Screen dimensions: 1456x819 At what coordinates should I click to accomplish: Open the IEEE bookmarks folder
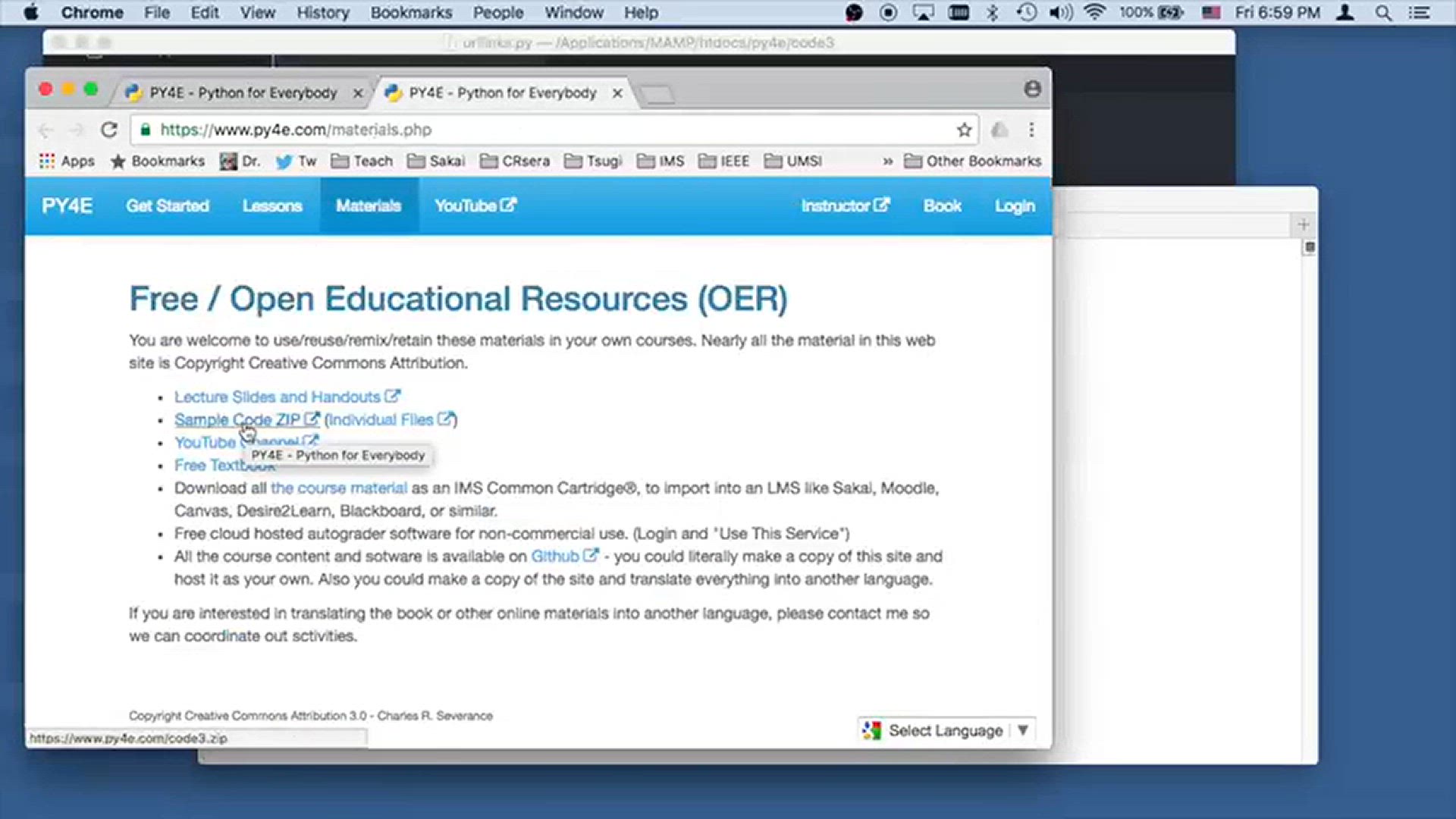pos(723,161)
